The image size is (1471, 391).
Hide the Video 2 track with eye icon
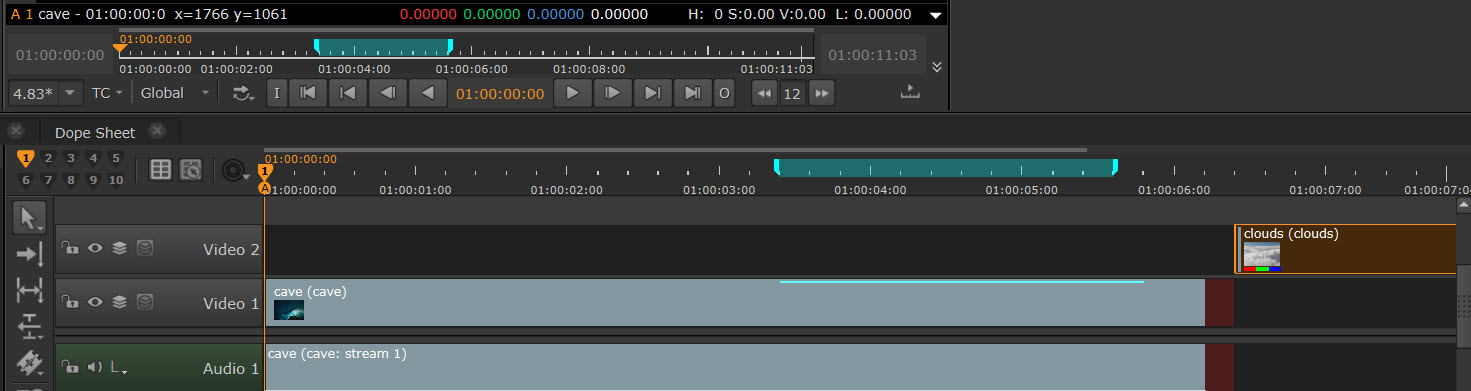click(x=95, y=248)
